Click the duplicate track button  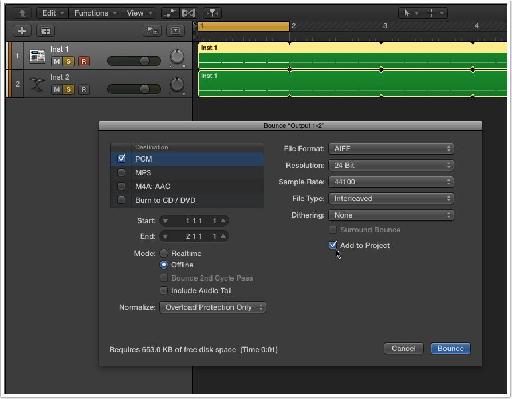pos(45,31)
